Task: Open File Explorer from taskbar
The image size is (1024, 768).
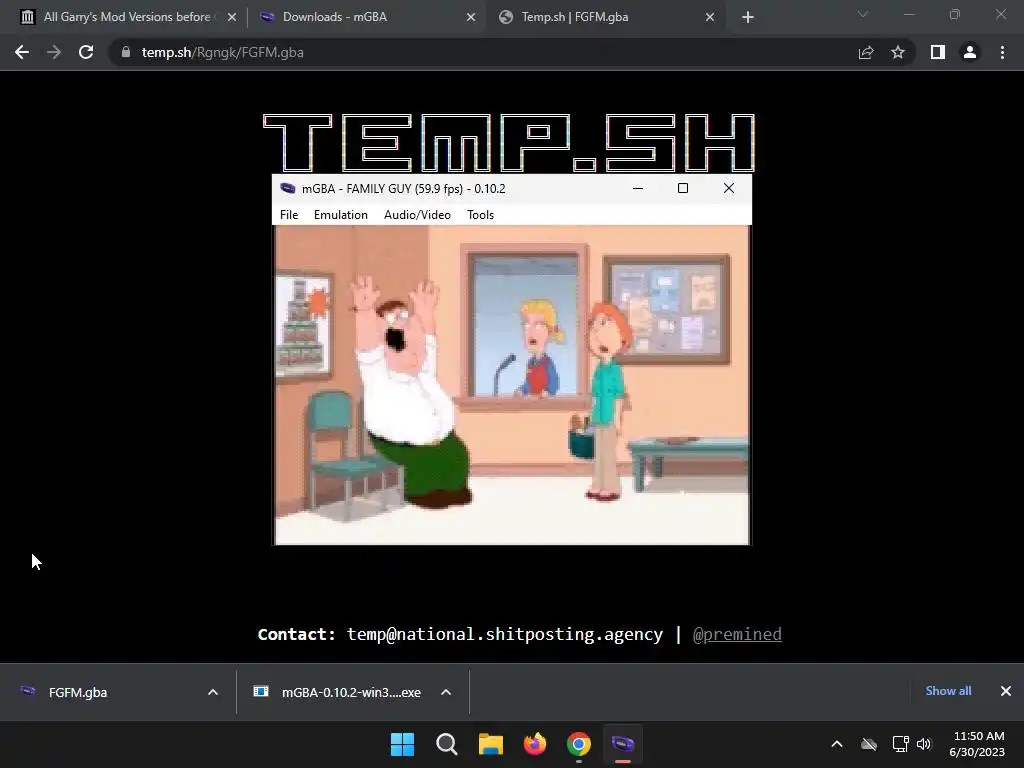Action: coord(490,744)
